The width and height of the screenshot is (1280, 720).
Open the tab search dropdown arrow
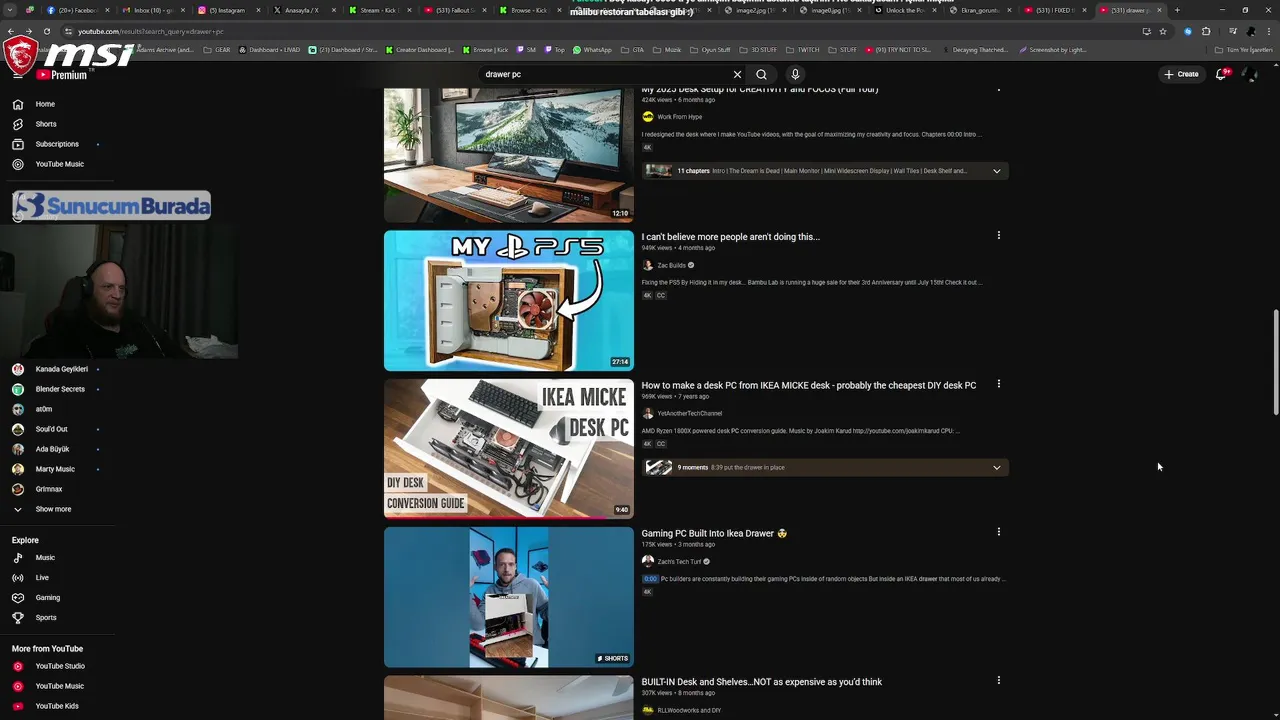pyautogui.click(x=8, y=10)
